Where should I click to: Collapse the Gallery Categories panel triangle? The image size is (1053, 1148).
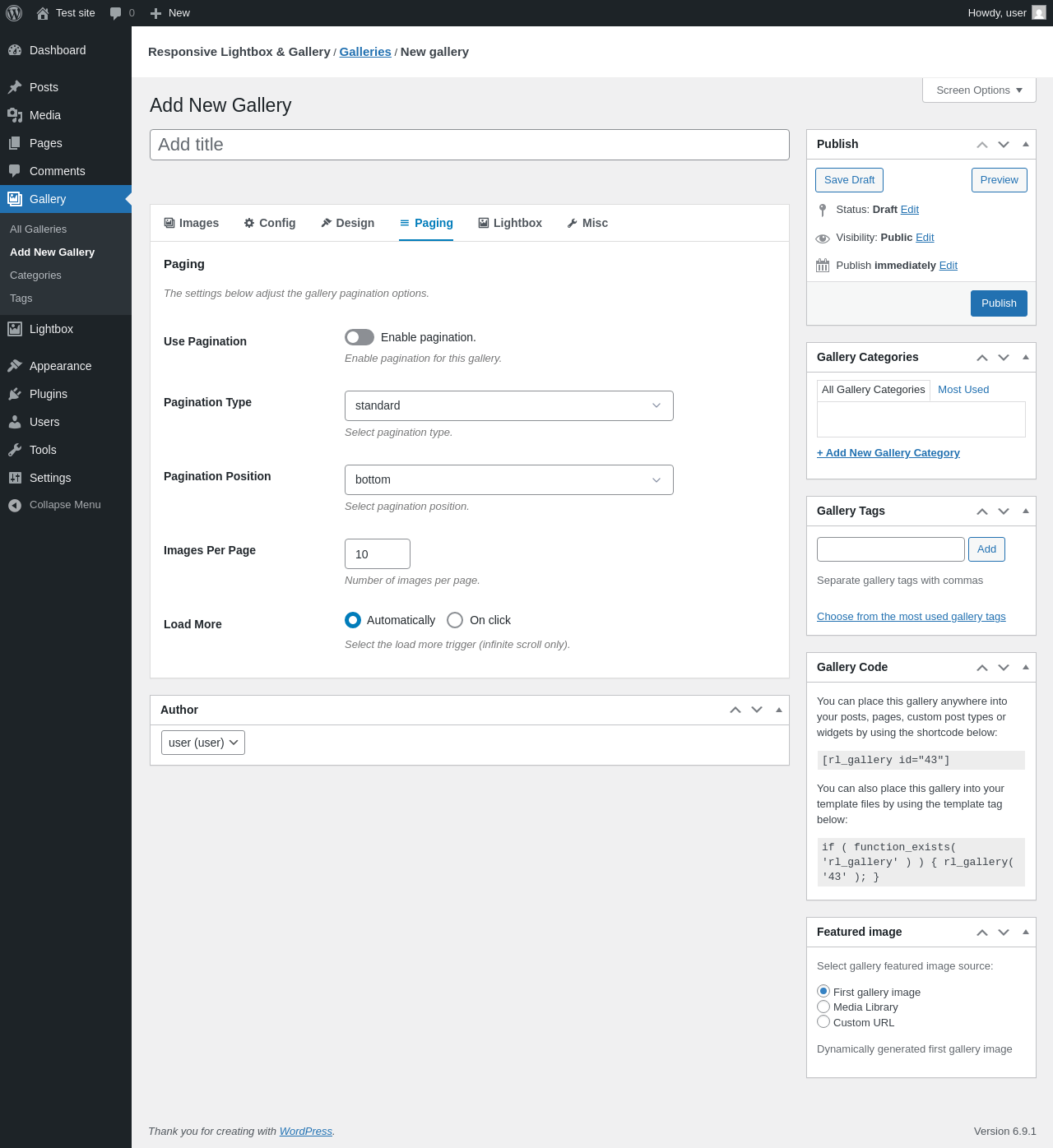1026,357
